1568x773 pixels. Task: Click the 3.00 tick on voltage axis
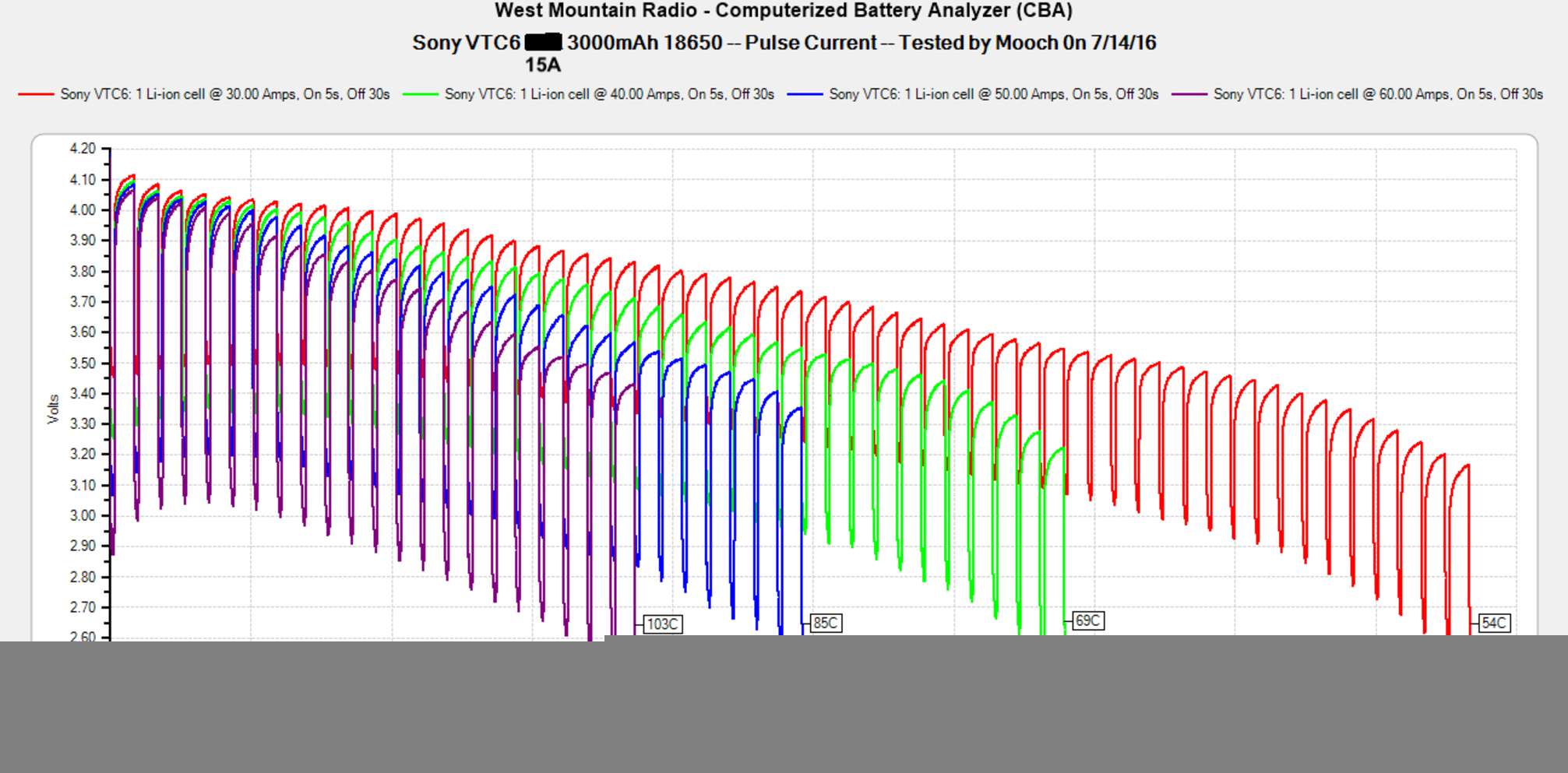tap(83, 515)
